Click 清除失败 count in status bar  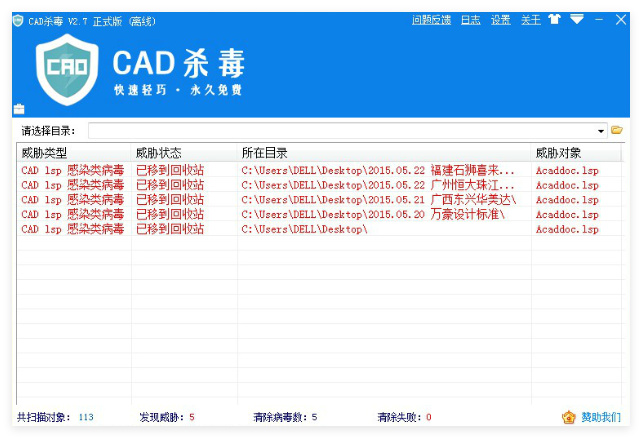[x=429, y=417]
